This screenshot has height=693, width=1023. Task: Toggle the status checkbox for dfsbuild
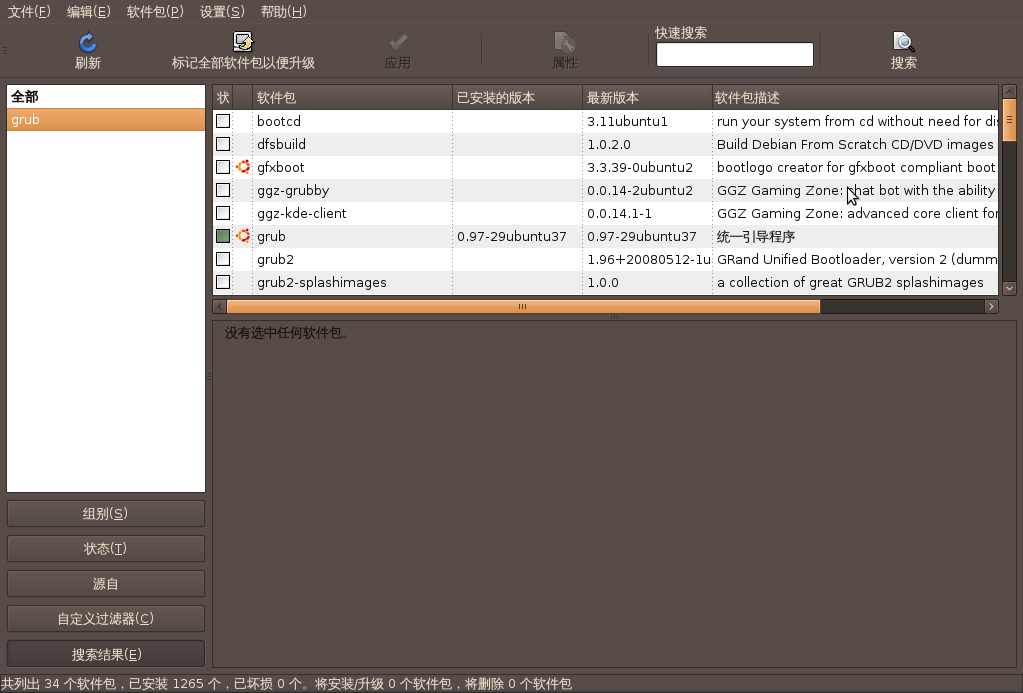click(223, 144)
